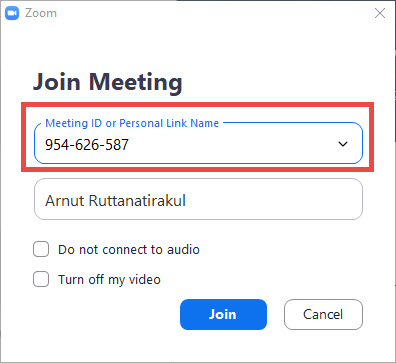Click the Zoom title text in title bar
Image resolution: width=396 pixels, height=363 pixels.
tap(41, 13)
